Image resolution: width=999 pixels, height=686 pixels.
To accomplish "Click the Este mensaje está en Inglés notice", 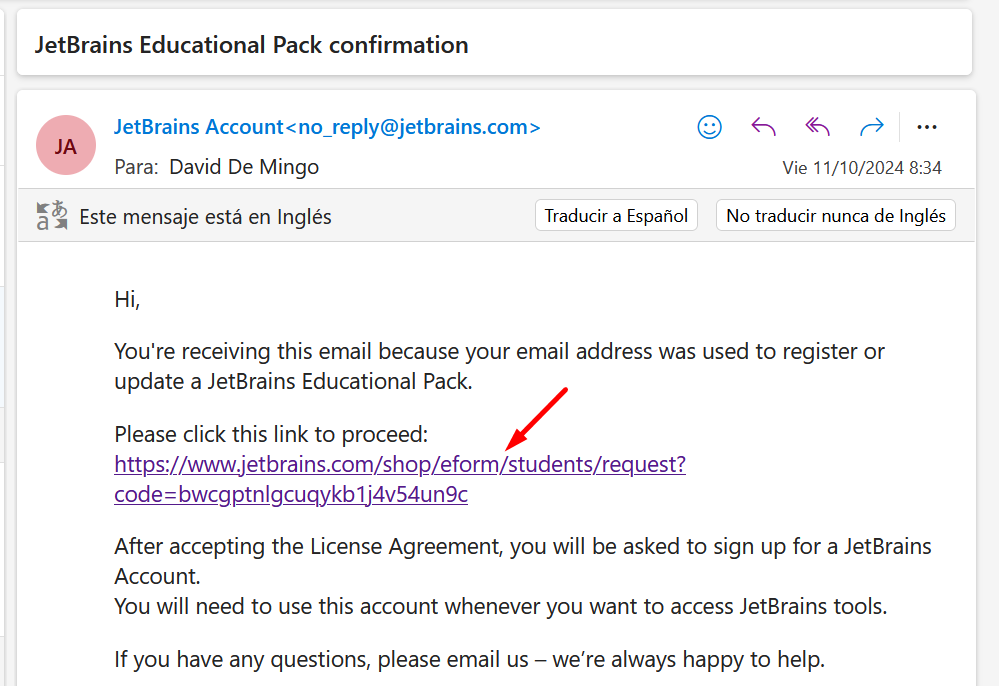I will 205,217.
